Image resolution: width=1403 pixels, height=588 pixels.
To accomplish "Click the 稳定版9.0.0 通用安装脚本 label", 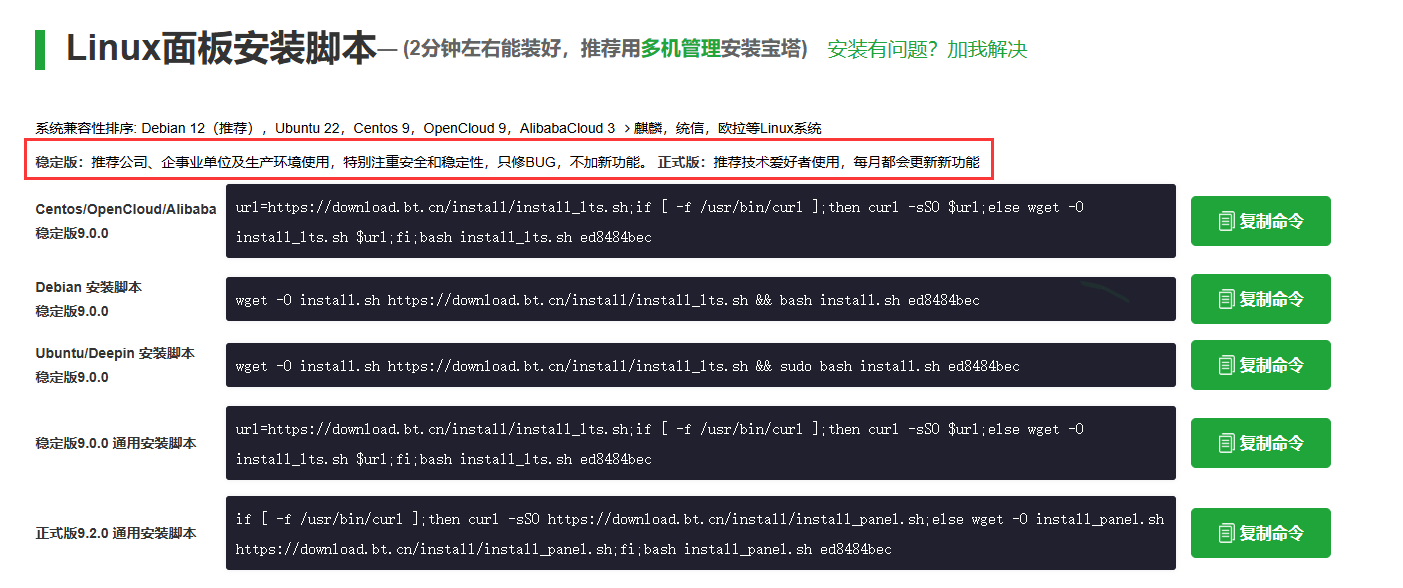I will (x=116, y=443).
